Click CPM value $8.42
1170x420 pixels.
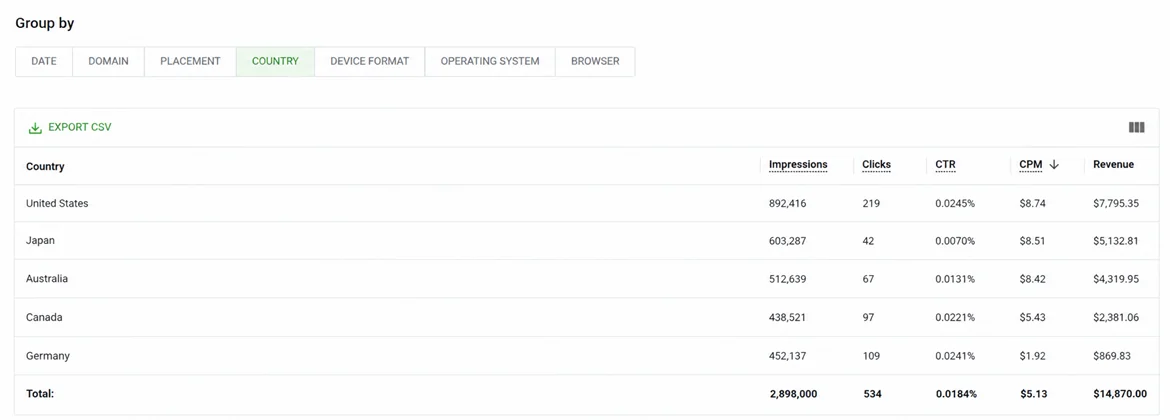1033,279
